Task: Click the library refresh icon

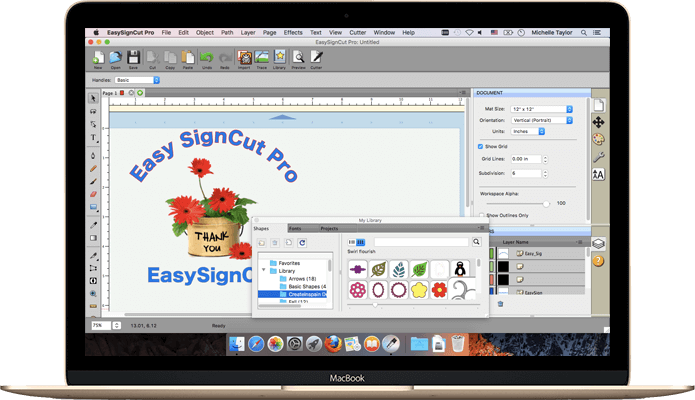Action: pos(302,243)
